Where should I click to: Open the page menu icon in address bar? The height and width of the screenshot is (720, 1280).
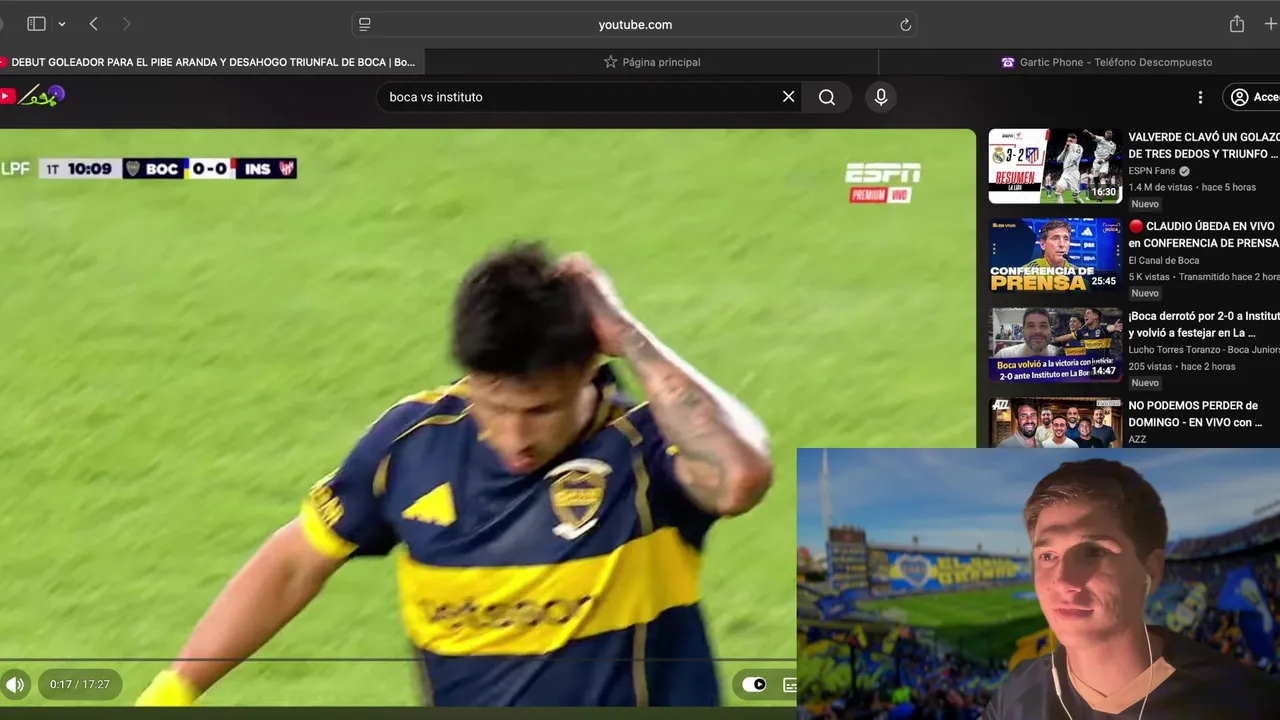365,24
